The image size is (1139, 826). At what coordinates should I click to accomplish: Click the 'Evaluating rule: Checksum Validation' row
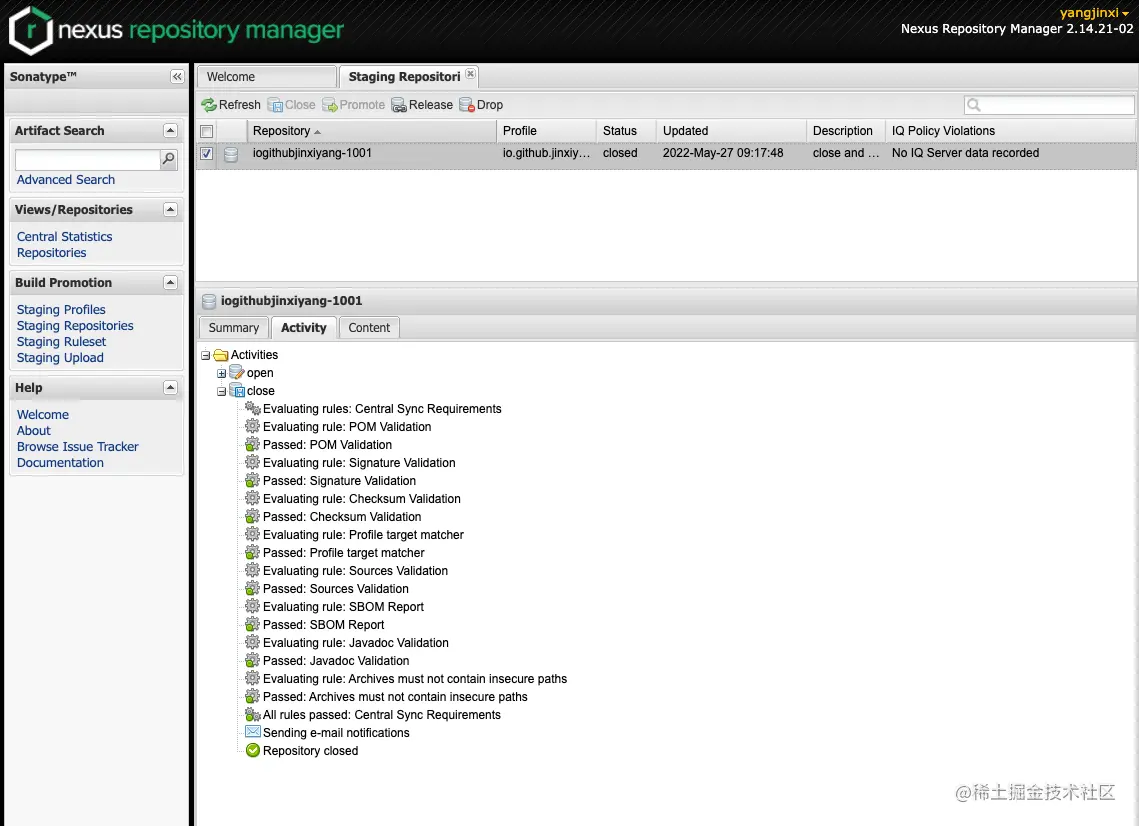[362, 499]
